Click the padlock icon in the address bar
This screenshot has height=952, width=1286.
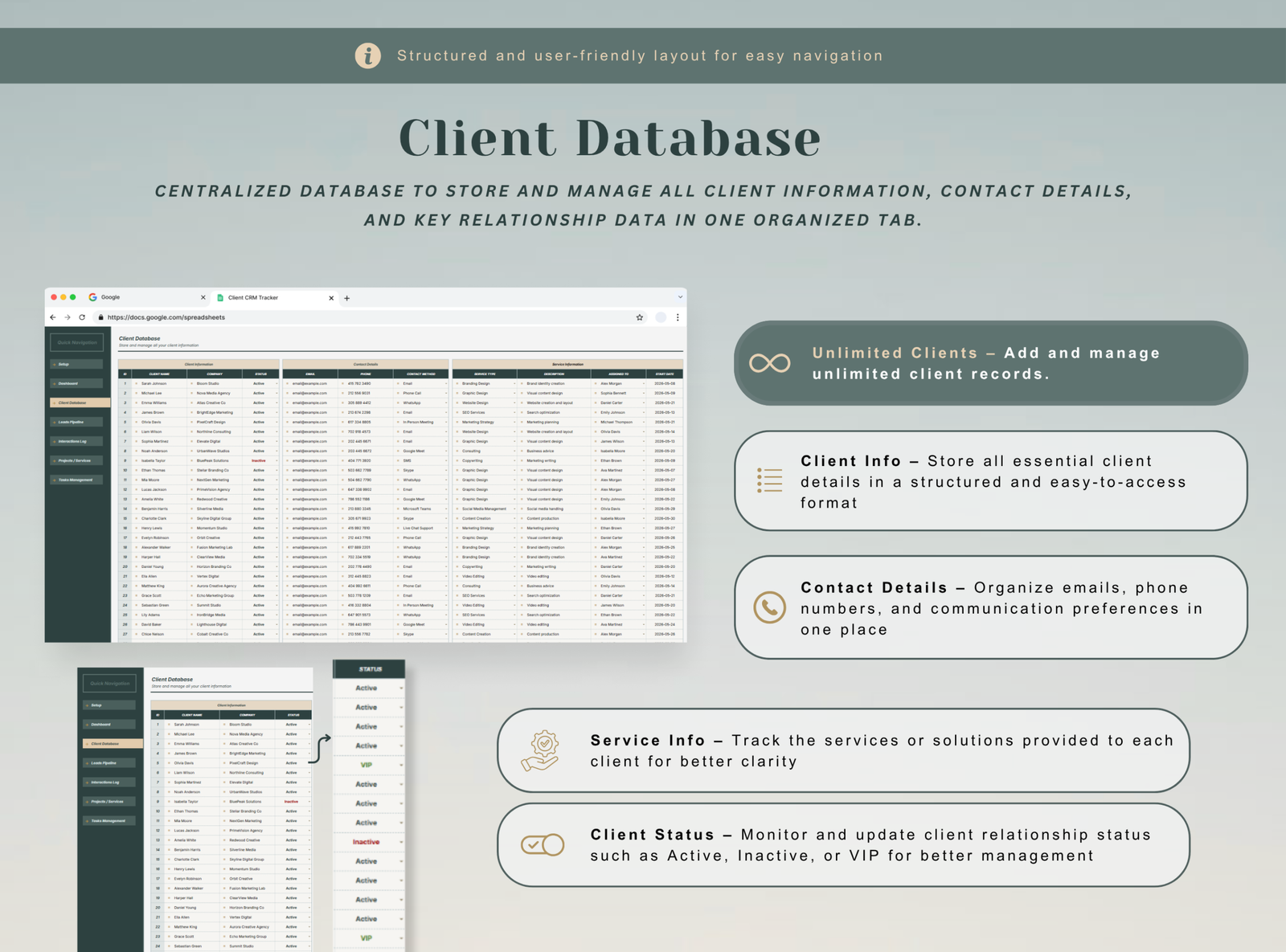click(x=100, y=317)
